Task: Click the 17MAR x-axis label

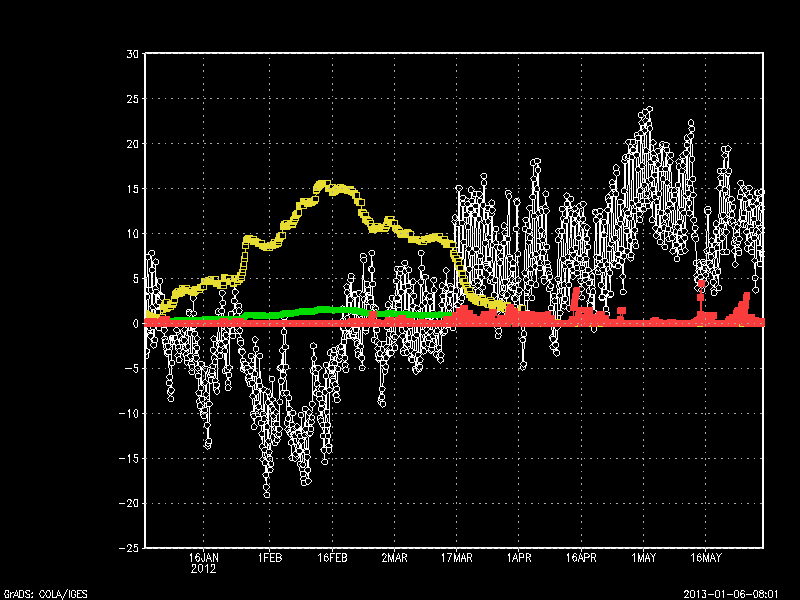Action: [457, 558]
